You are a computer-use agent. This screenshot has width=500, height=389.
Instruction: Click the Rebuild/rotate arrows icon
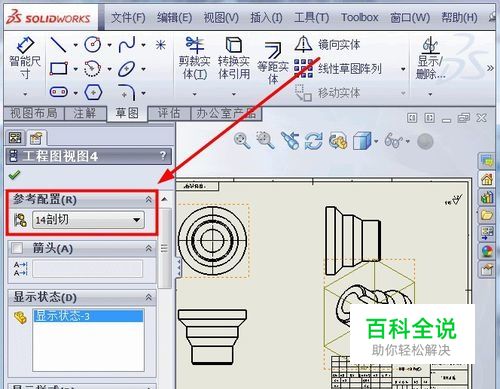pos(314,141)
